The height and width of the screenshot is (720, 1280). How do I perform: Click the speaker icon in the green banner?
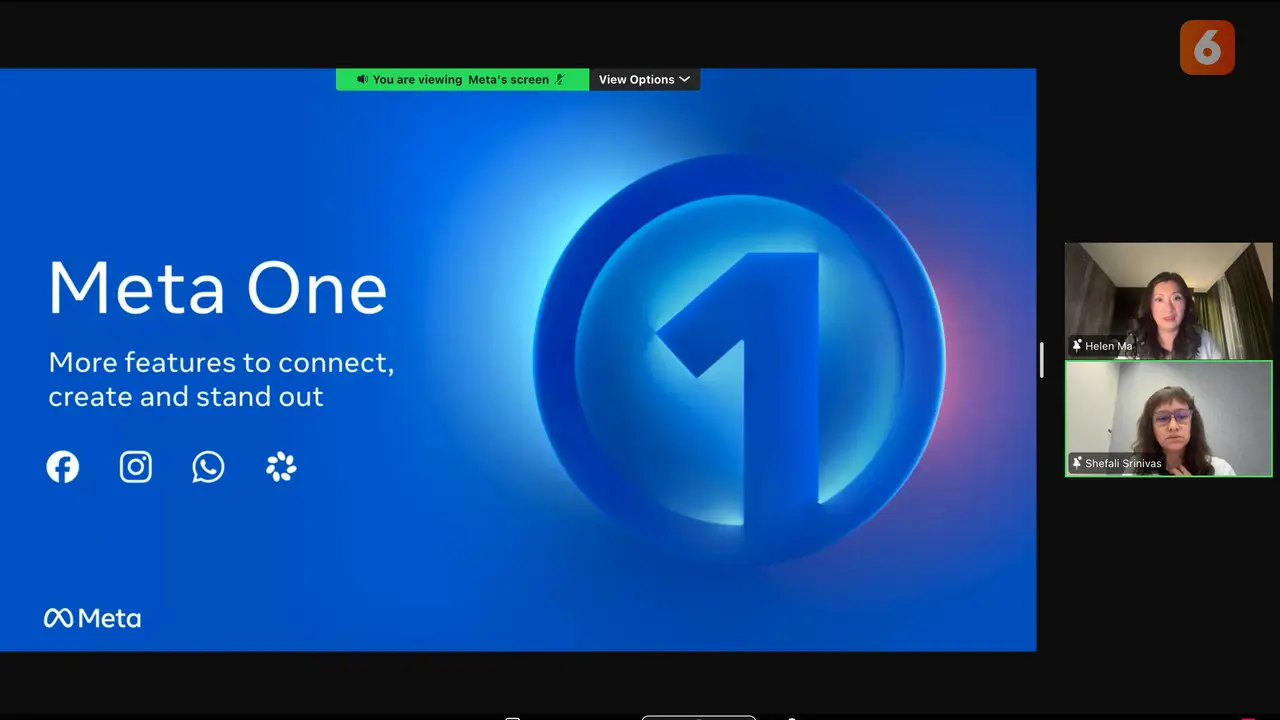click(362, 80)
